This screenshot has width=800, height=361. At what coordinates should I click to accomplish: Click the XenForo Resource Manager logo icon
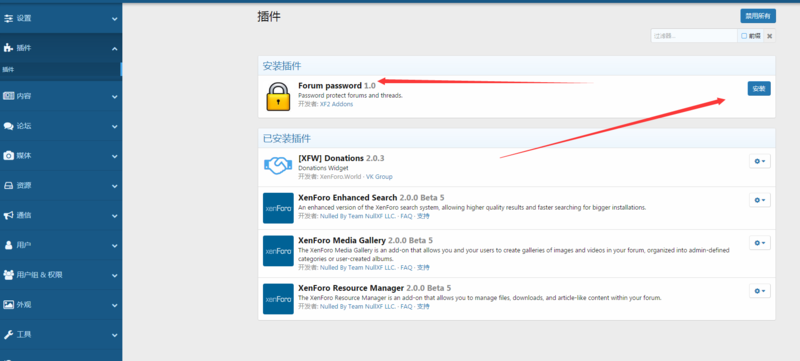pyautogui.click(x=278, y=299)
